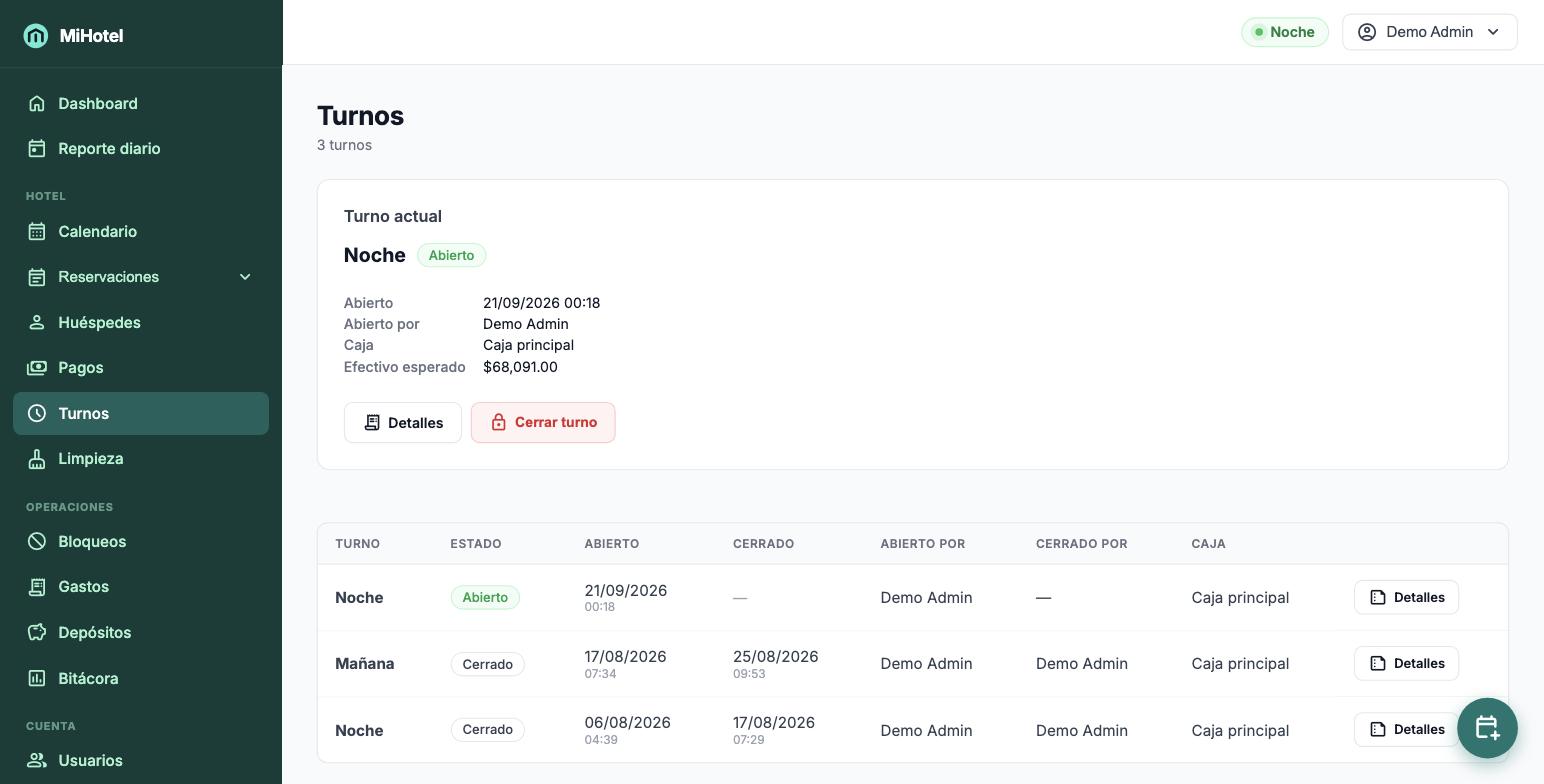Click the floating new reservation calendar button
1544x784 pixels.
point(1487,728)
